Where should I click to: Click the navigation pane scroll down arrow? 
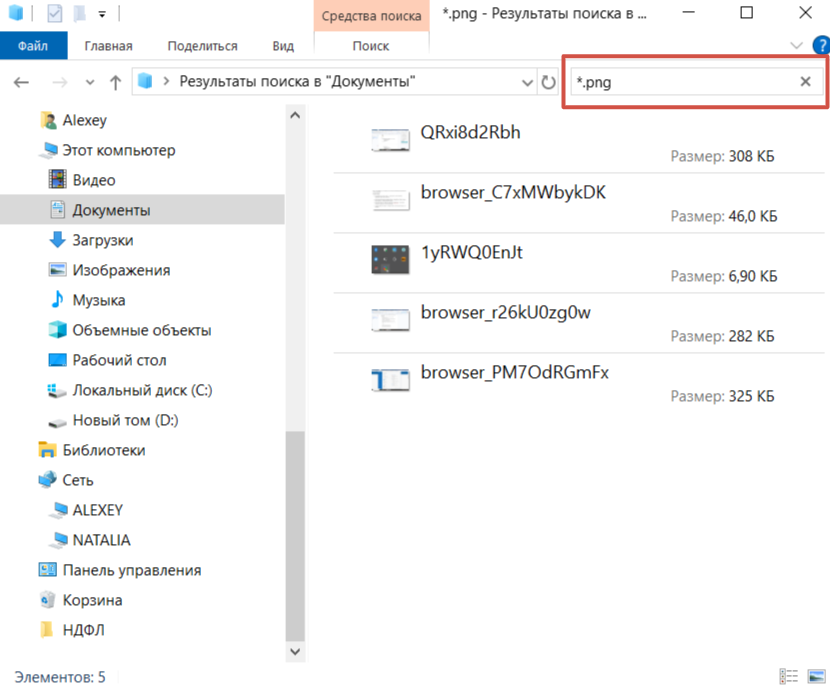pos(295,652)
